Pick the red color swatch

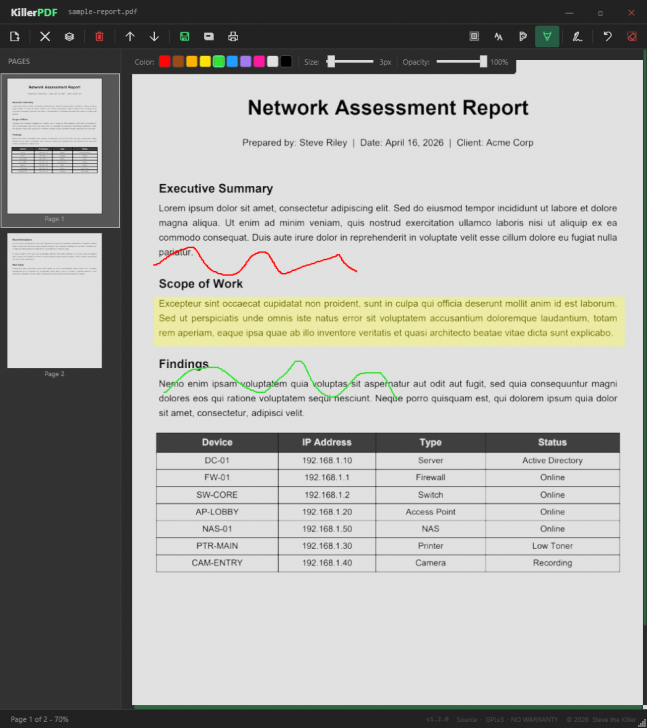[165, 62]
